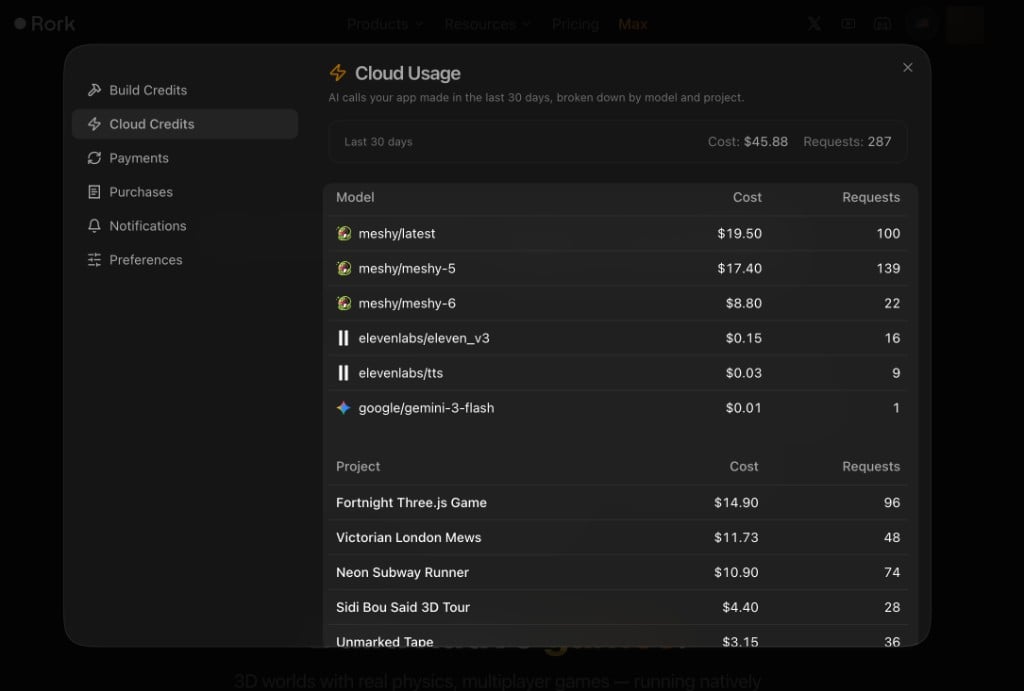1024x691 pixels.
Task: Open the Build Credits section
Action: pyautogui.click(x=185, y=90)
